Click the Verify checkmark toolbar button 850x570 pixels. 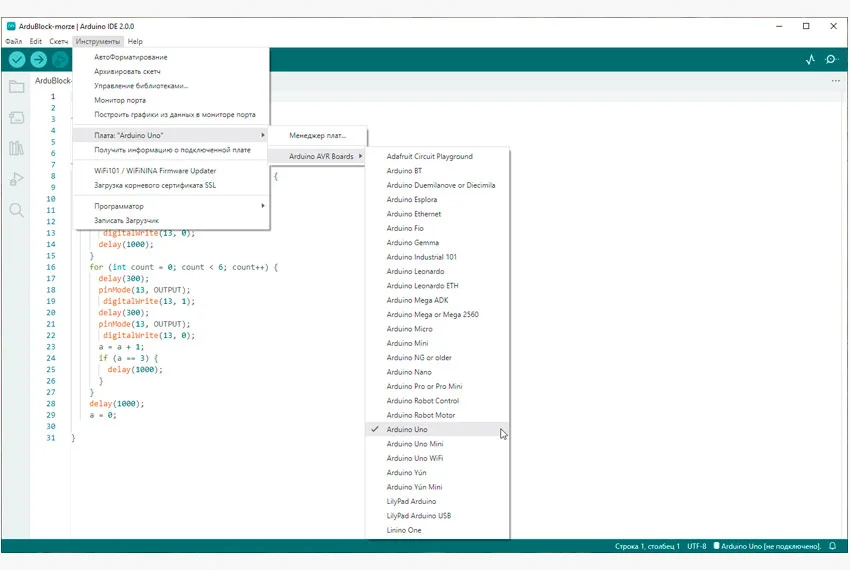tap(17, 60)
